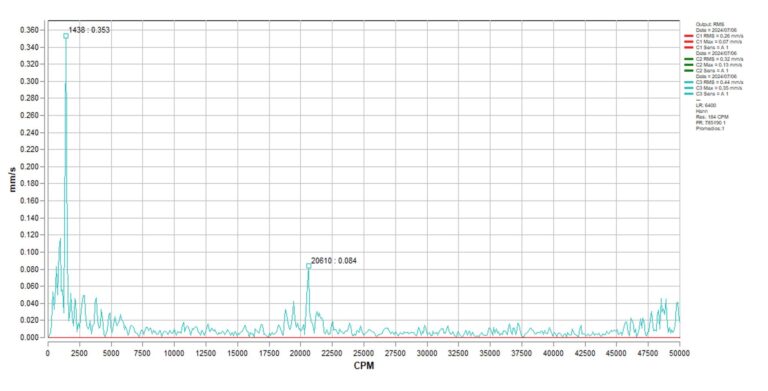Click the 42500 x-axis tick label
This screenshot has width=768, height=391.
tap(585, 353)
